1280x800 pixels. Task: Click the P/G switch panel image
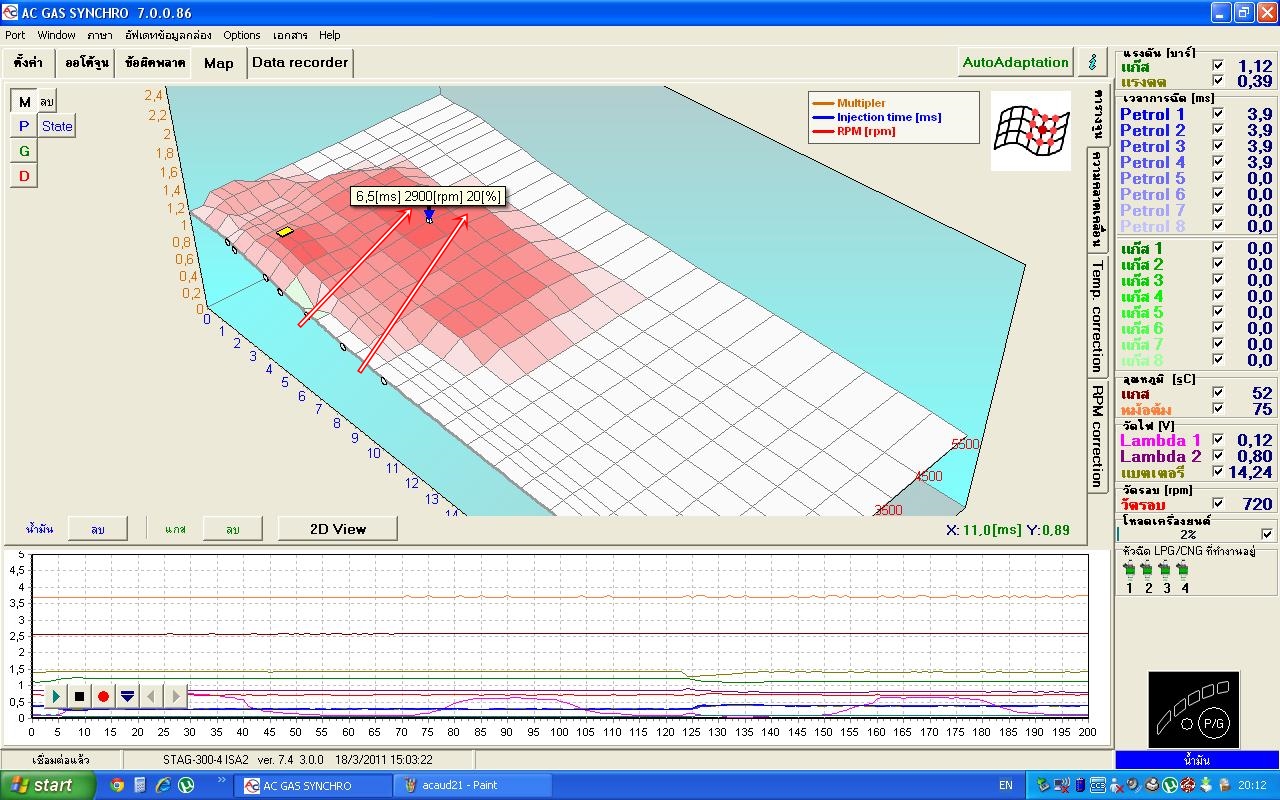coord(1195,710)
